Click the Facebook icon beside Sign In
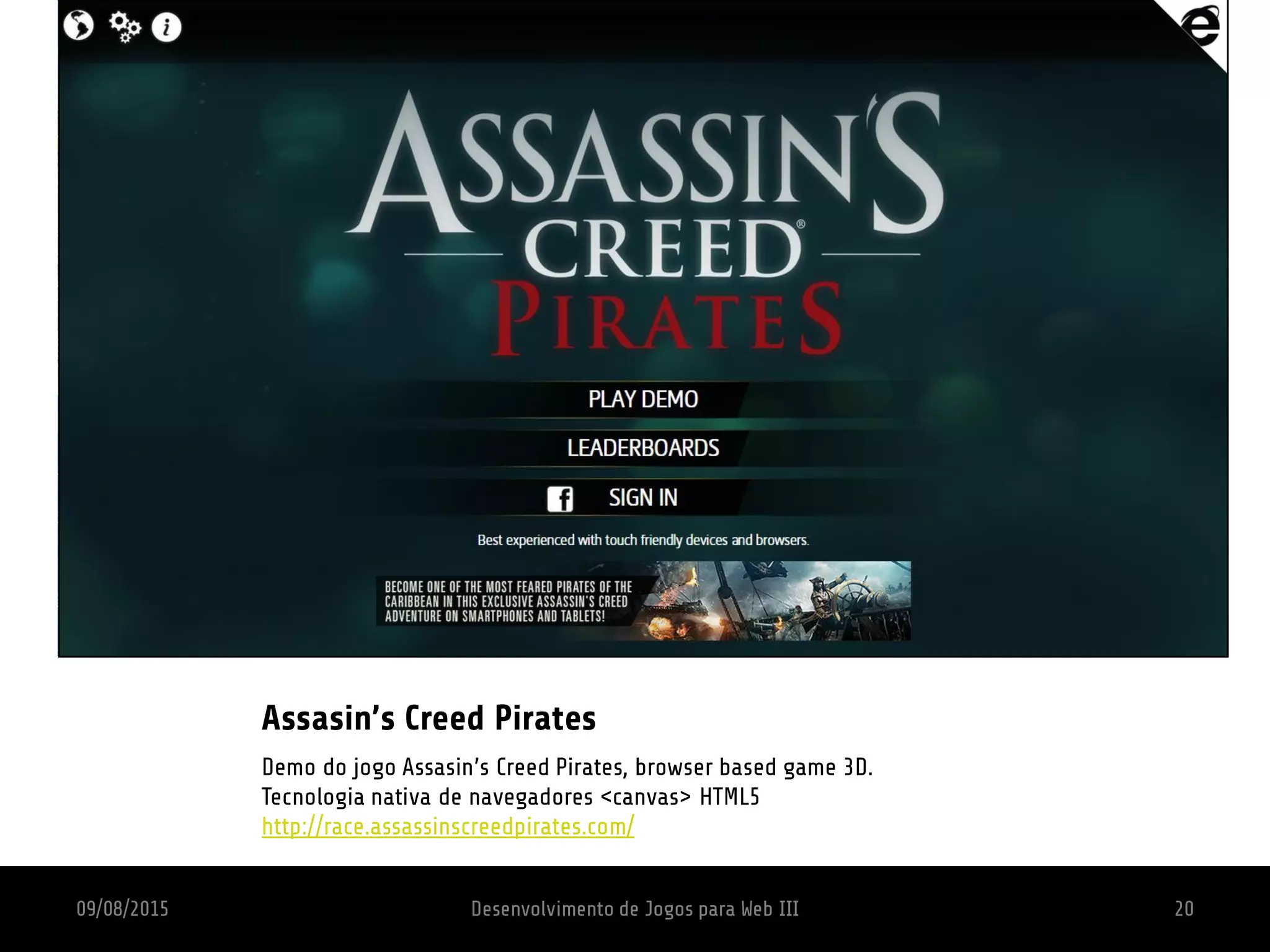 pyautogui.click(x=560, y=499)
